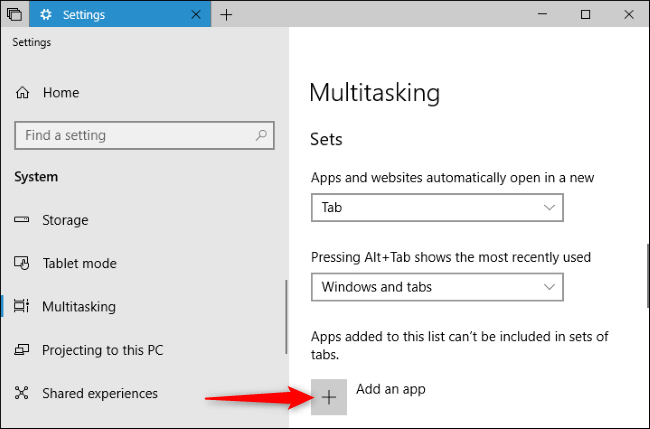Image resolution: width=650 pixels, height=429 pixels.
Task: Click the Add an app label
Action: point(391,389)
